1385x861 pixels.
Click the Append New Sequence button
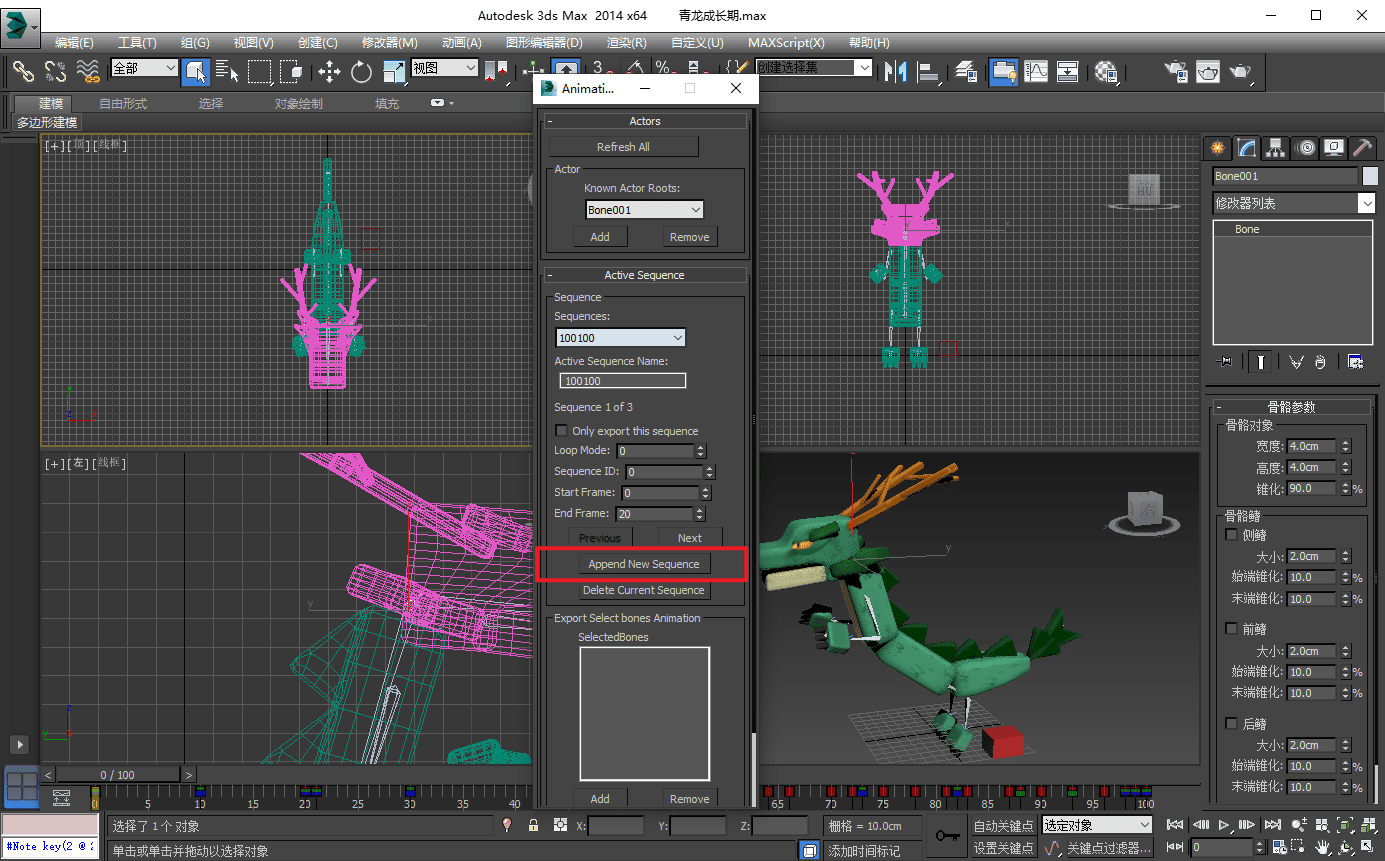coord(644,564)
